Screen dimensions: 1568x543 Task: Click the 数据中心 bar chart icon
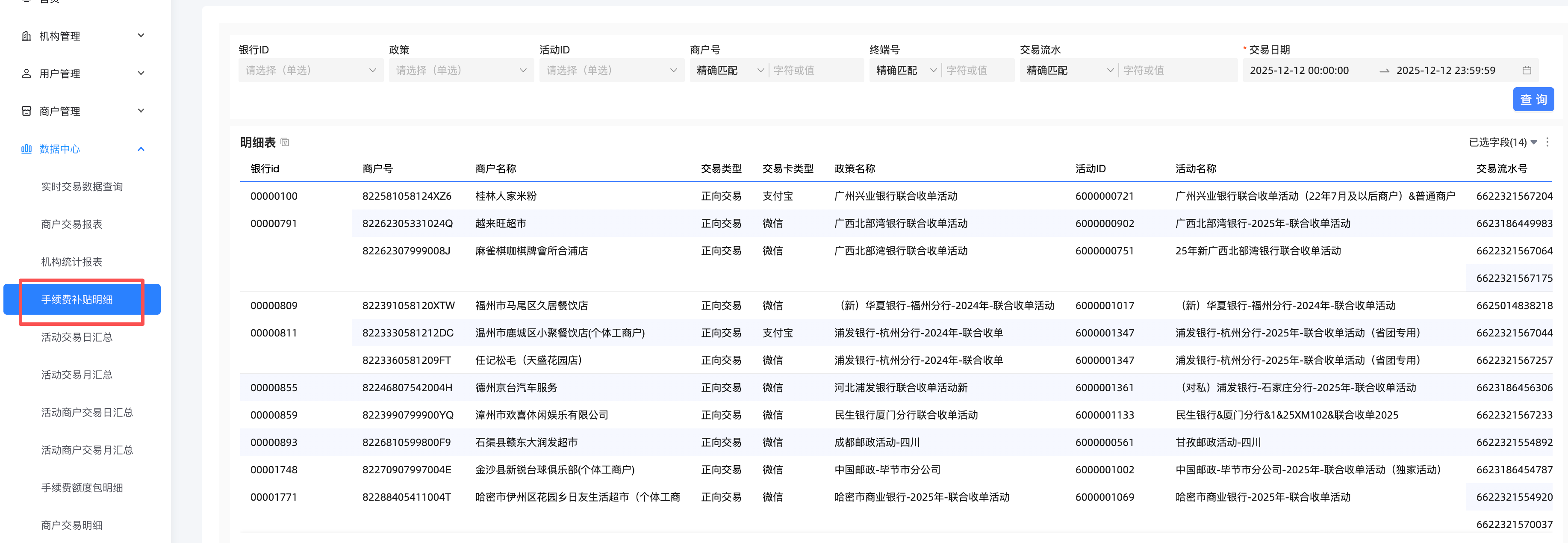click(x=26, y=149)
